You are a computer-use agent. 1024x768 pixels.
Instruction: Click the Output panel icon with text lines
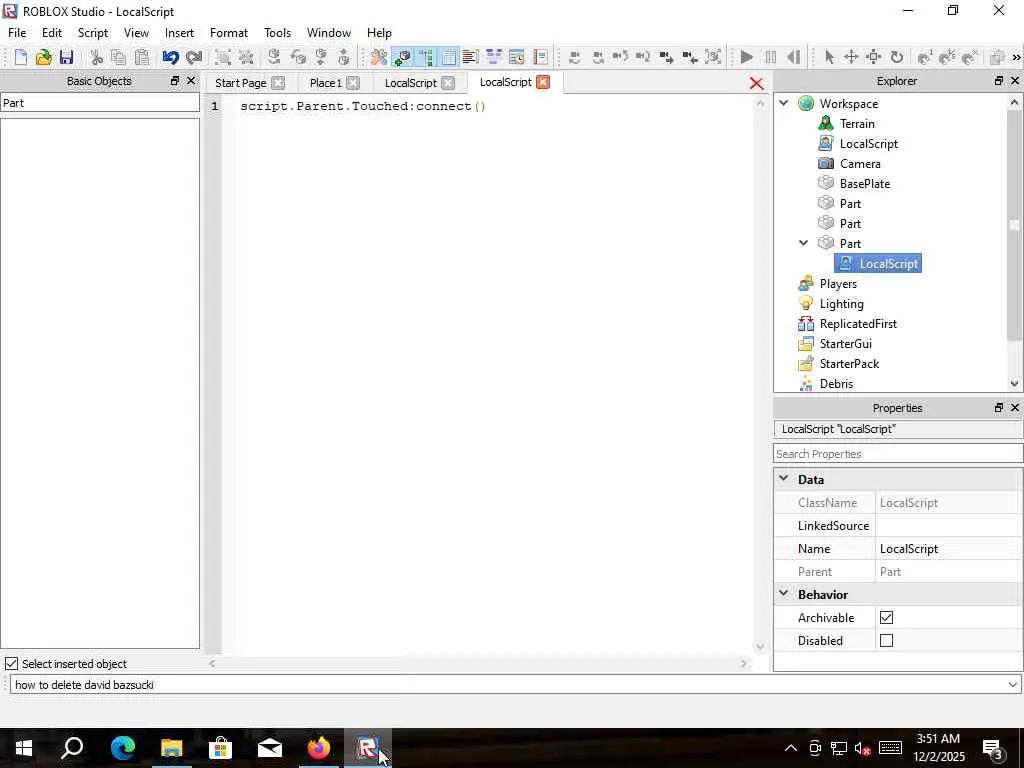(x=470, y=57)
